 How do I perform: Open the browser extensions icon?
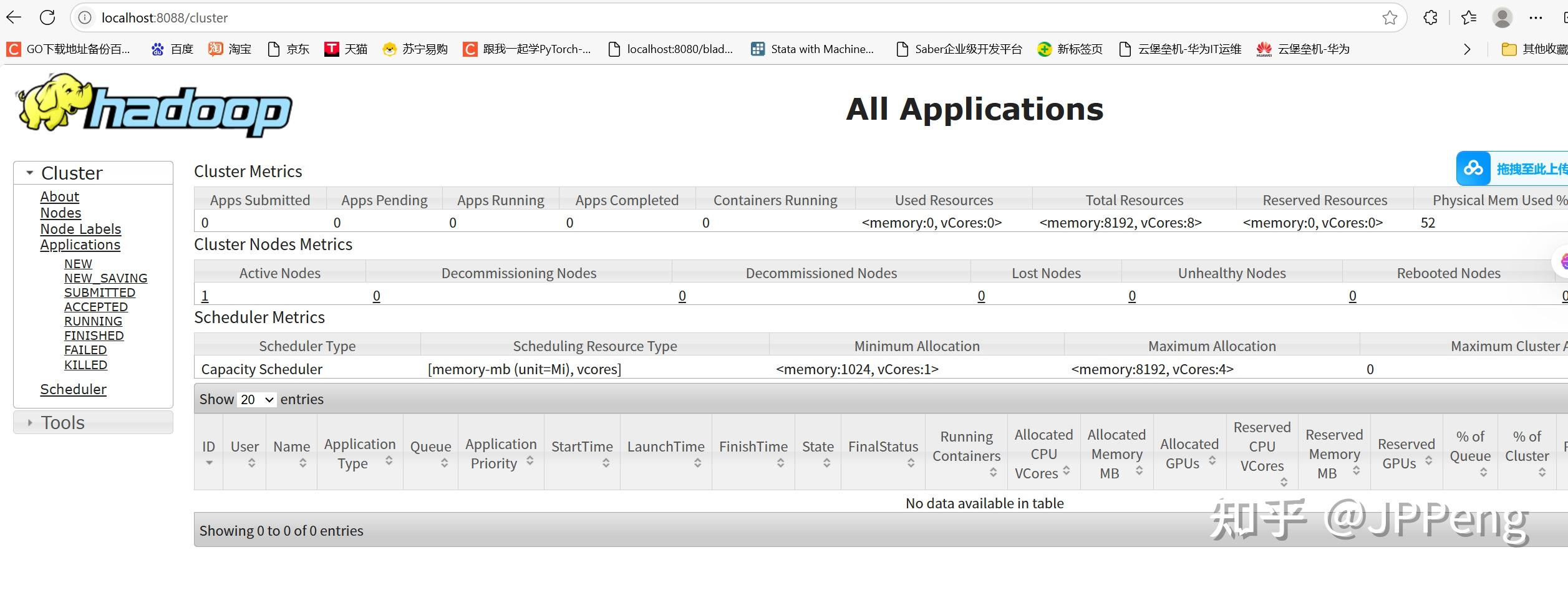pyautogui.click(x=1429, y=17)
